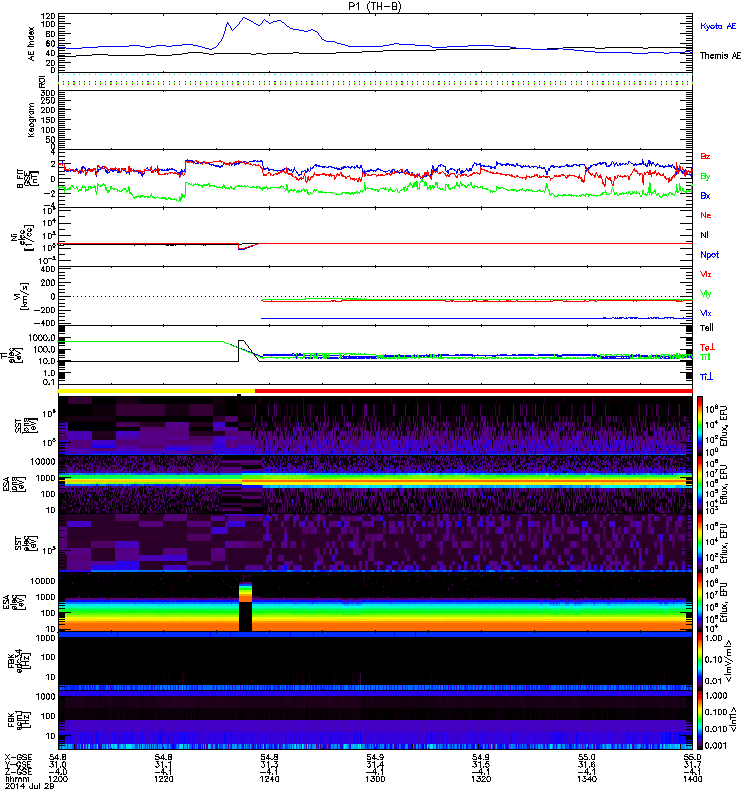
Task: Click the yellow segment of the region indicator bar
Action: click(156, 391)
